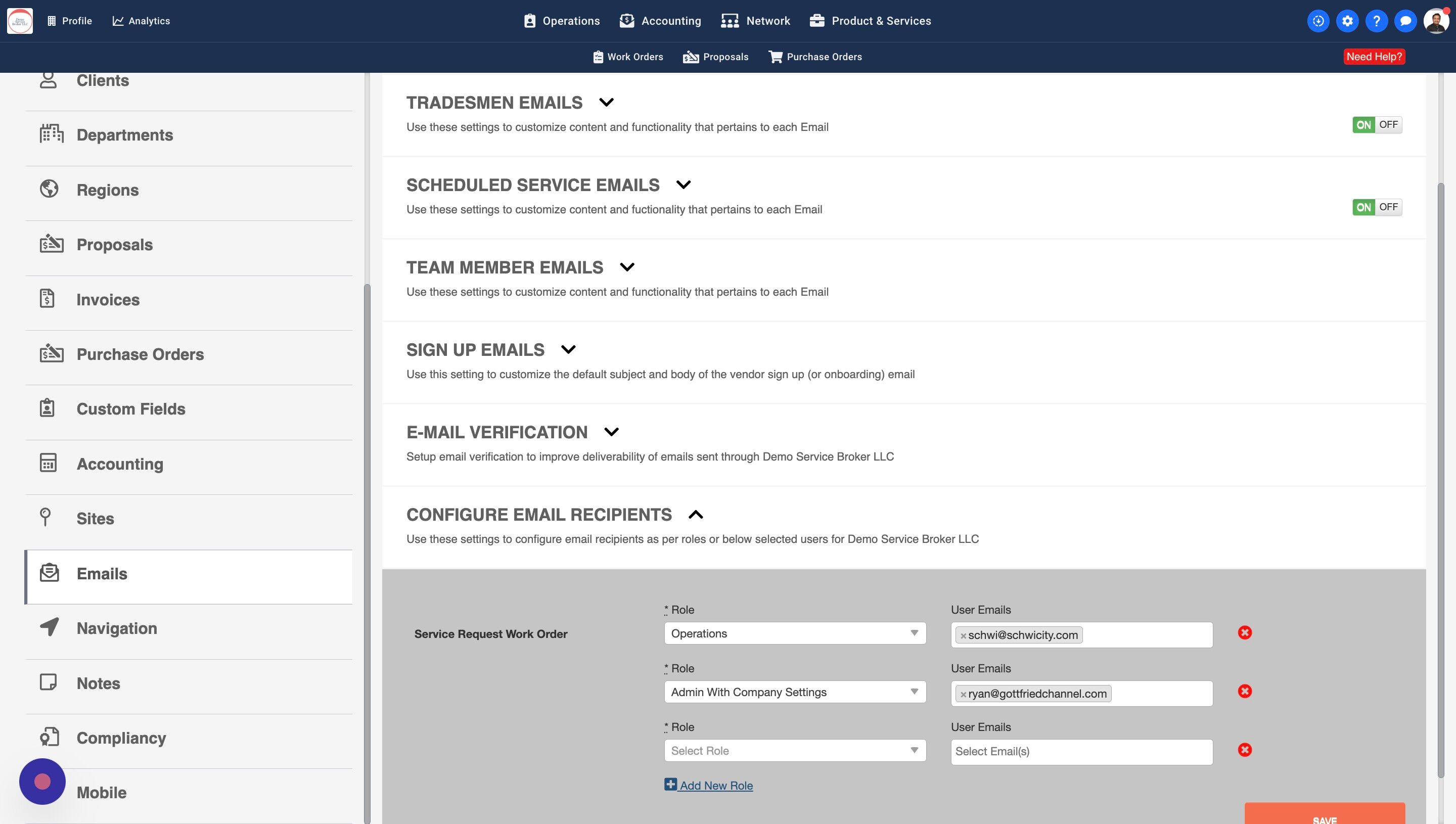Open the help question mark icon
This screenshot has width=1456, height=824.
pos(1376,21)
